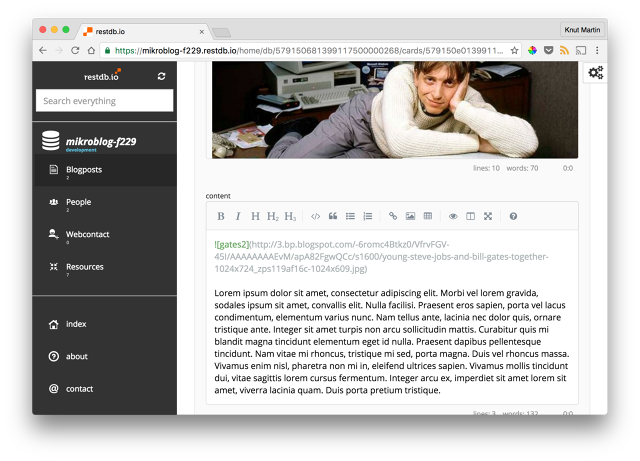640x461 pixels.
Task: Open markdown help question mark icon
Action: click(513, 216)
